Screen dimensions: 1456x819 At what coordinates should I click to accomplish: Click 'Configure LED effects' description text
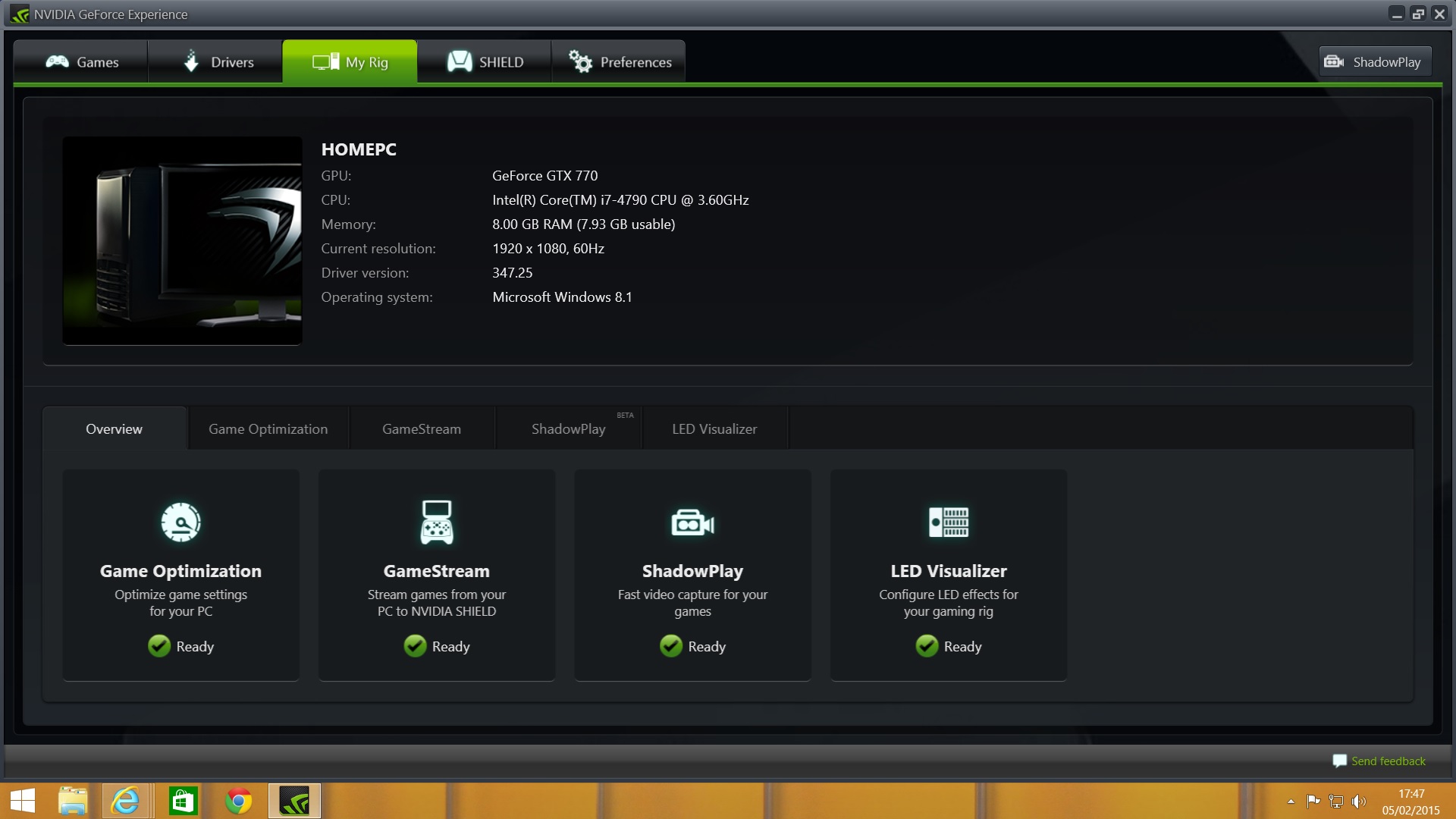click(x=949, y=603)
